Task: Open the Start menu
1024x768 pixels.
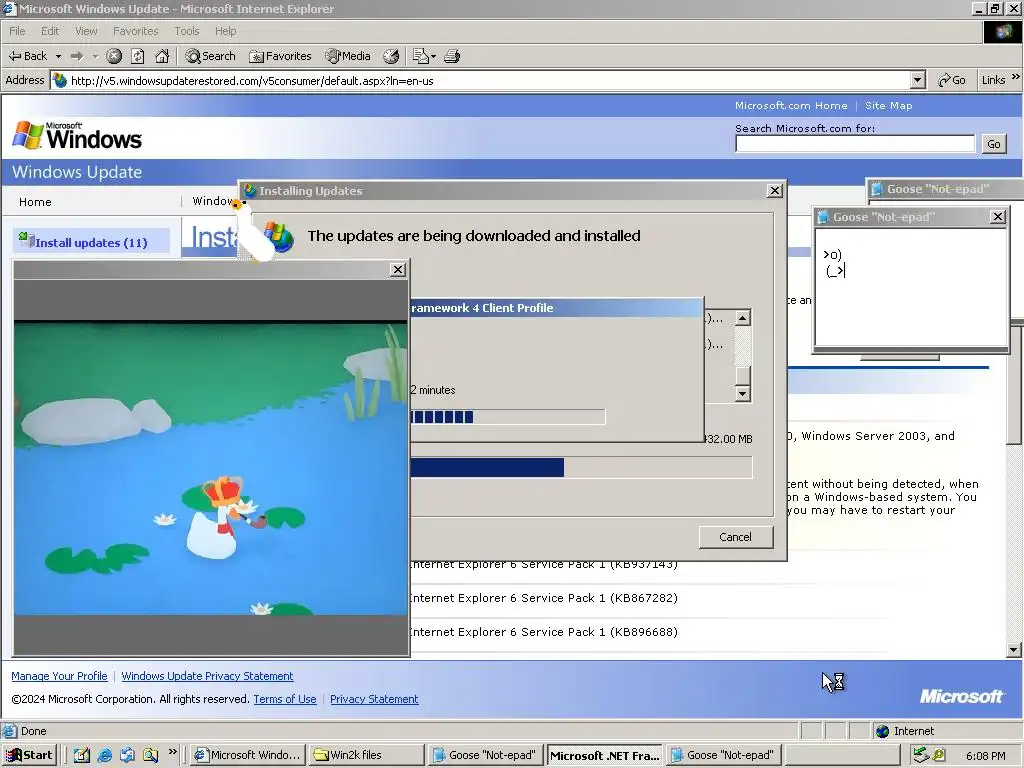Action: pyautogui.click(x=29, y=755)
